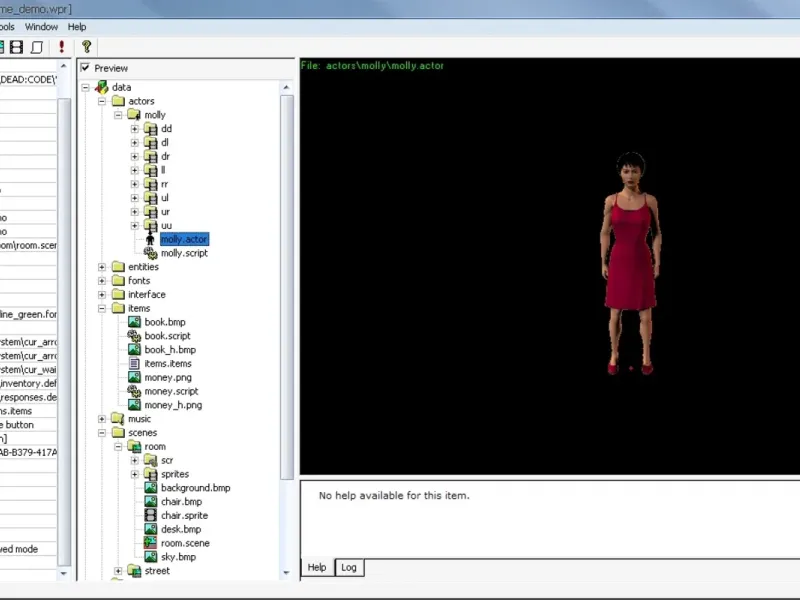800x600 pixels.
Task: Click the molly.script gears icon
Action: coord(151,253)
